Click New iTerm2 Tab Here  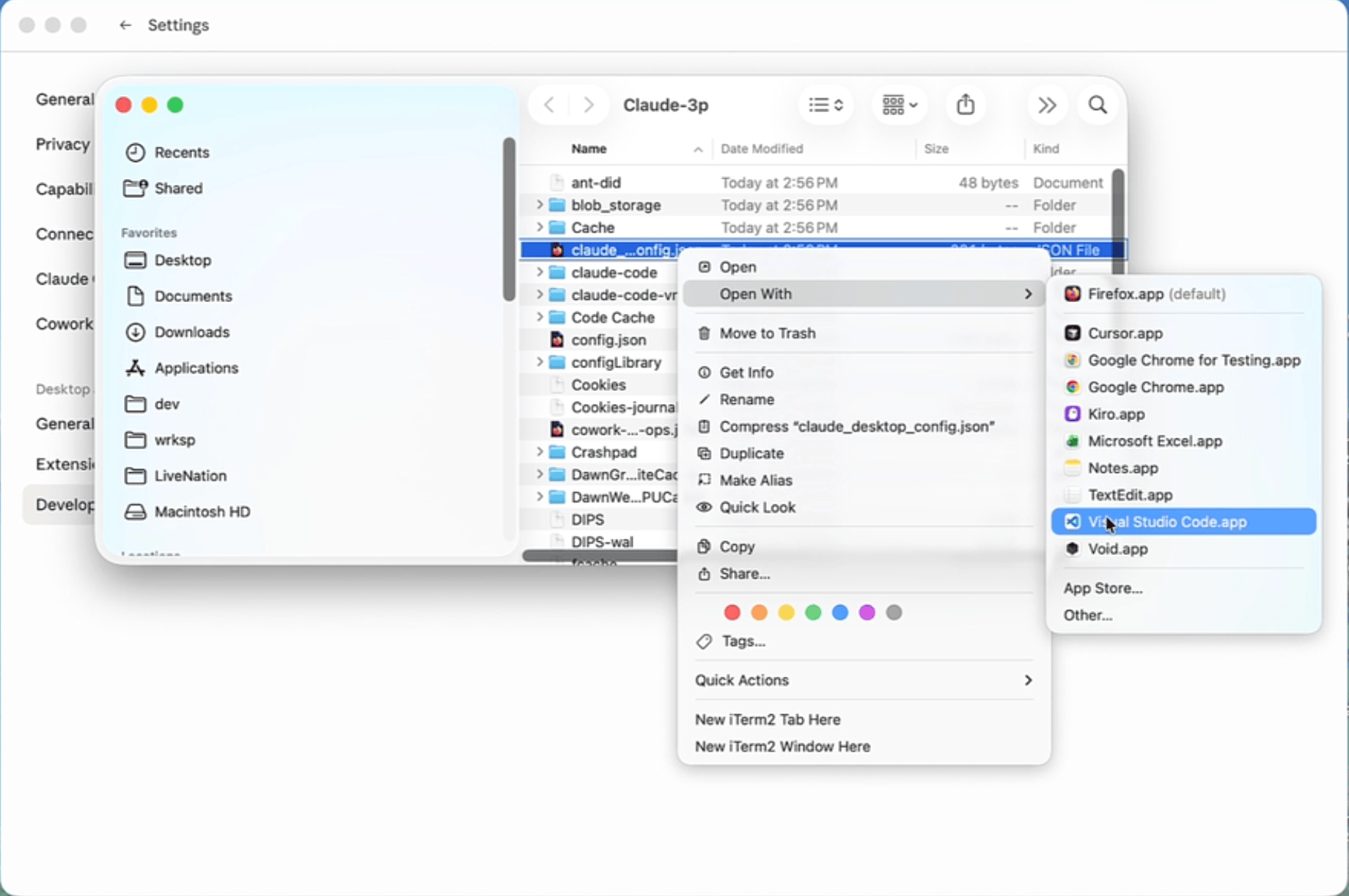(864, 720)
